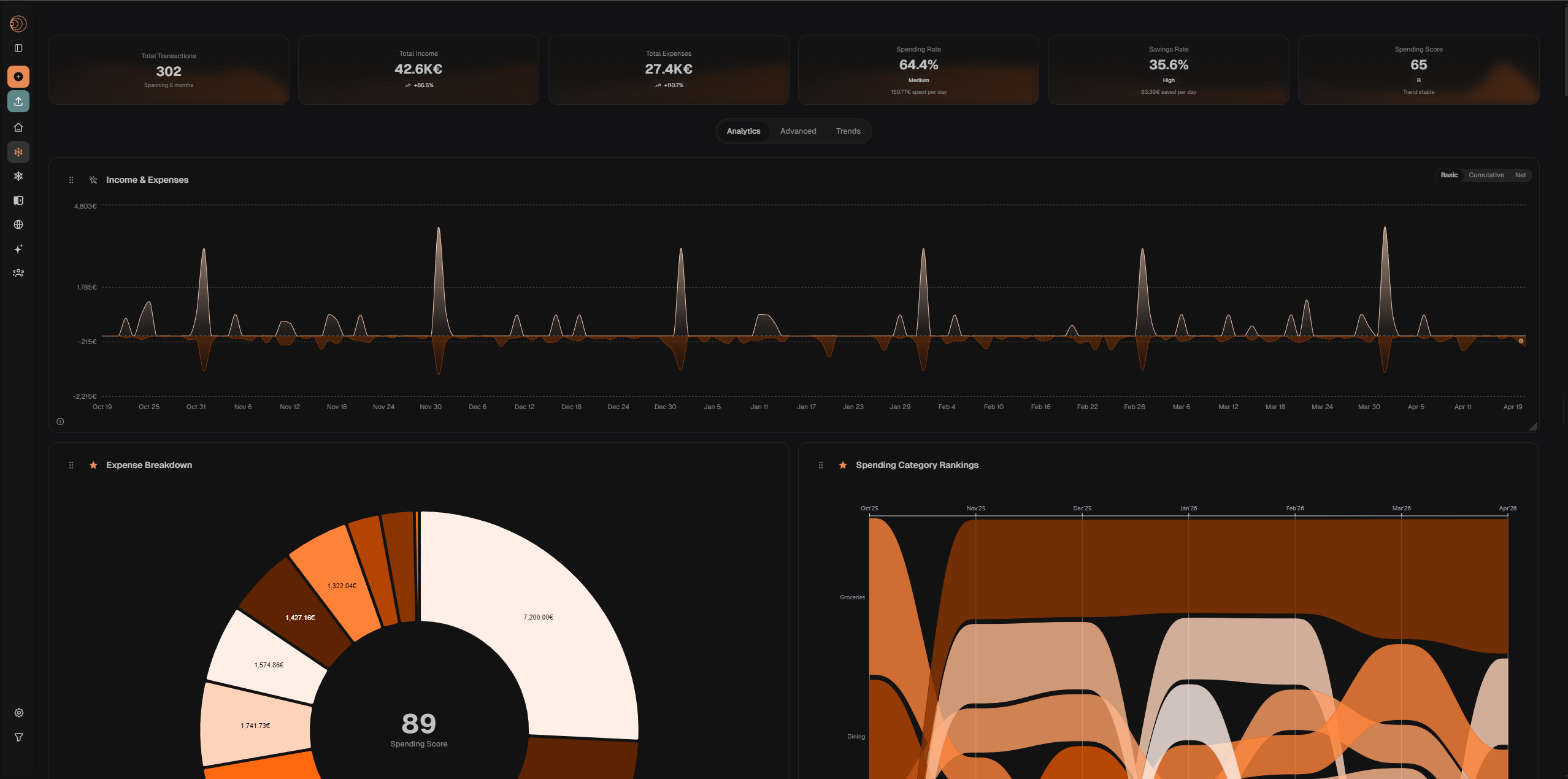Click the Dining ranking label
The width and height of the screenshot is (1568, 779).
856,737
